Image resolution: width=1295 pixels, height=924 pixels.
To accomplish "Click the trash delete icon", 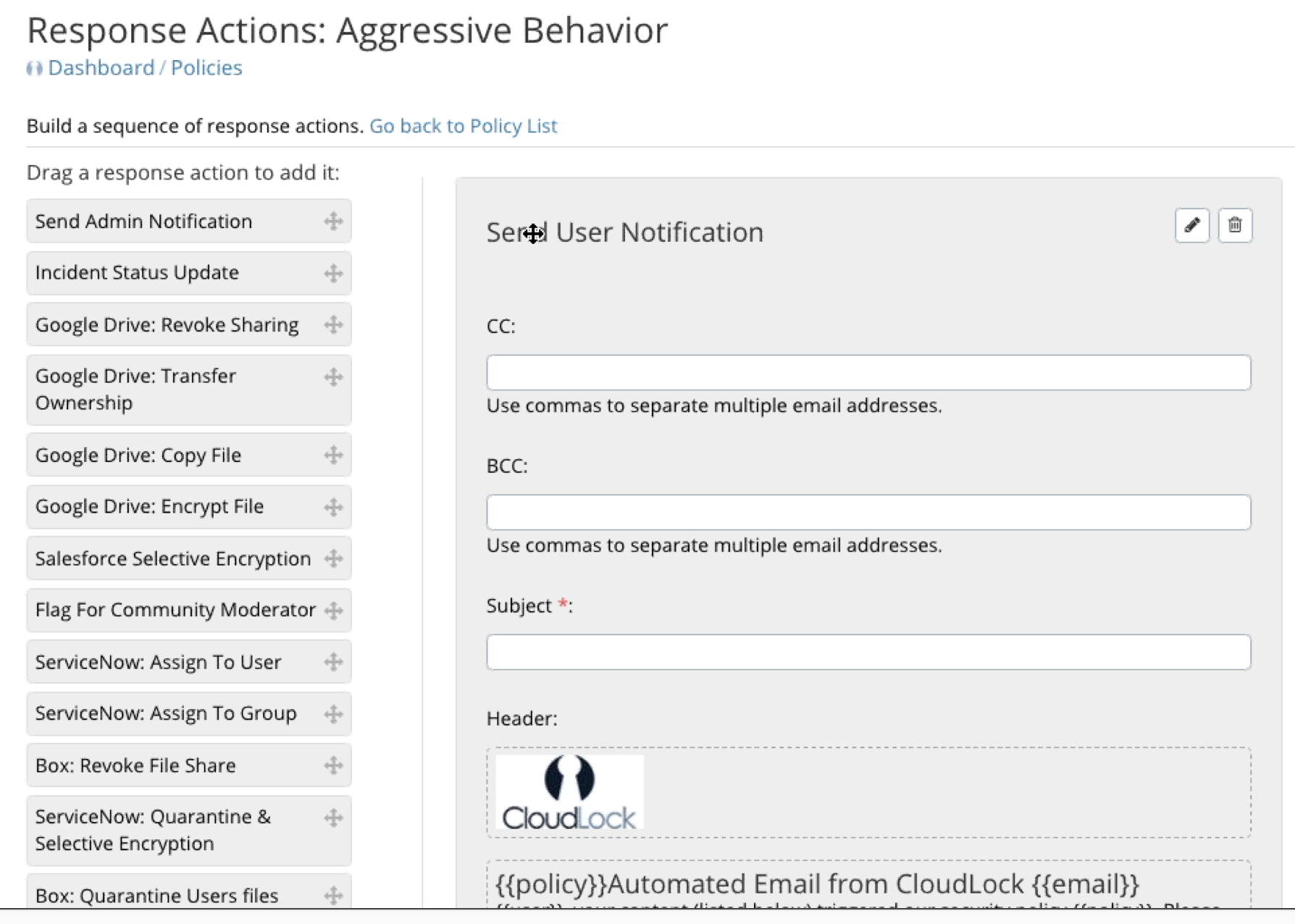I will (1235, 225).
